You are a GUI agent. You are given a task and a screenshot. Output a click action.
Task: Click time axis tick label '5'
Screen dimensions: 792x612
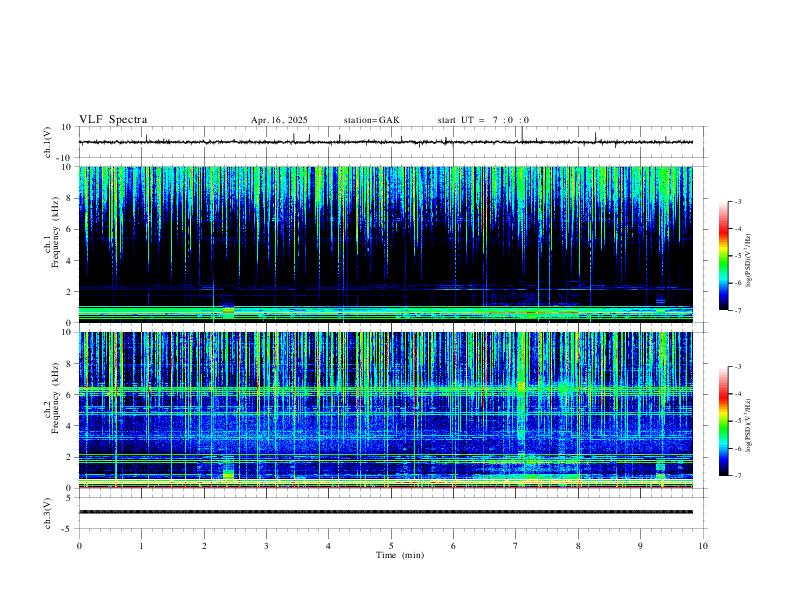391,546
